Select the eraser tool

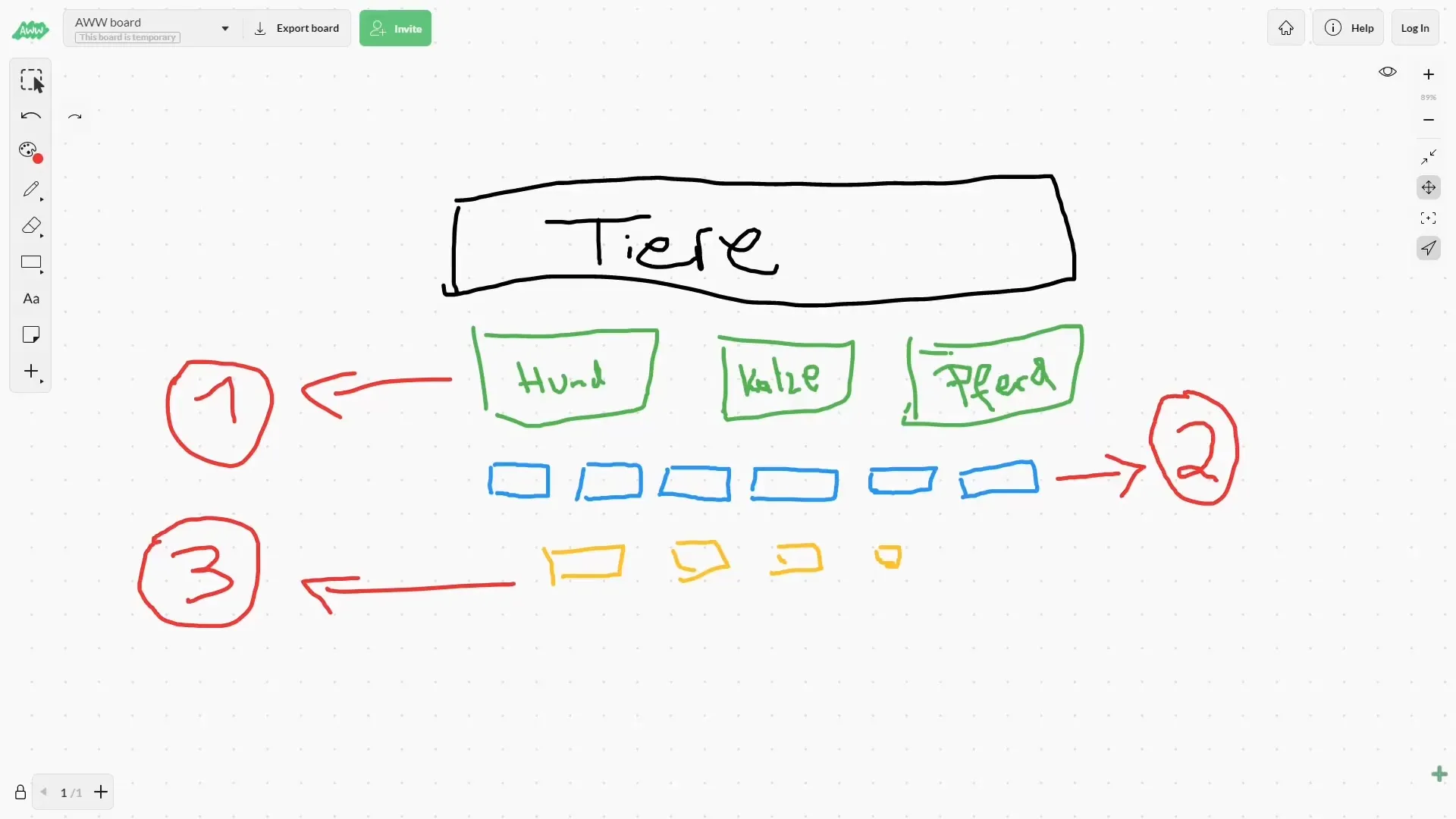click(x=30, y=226)
